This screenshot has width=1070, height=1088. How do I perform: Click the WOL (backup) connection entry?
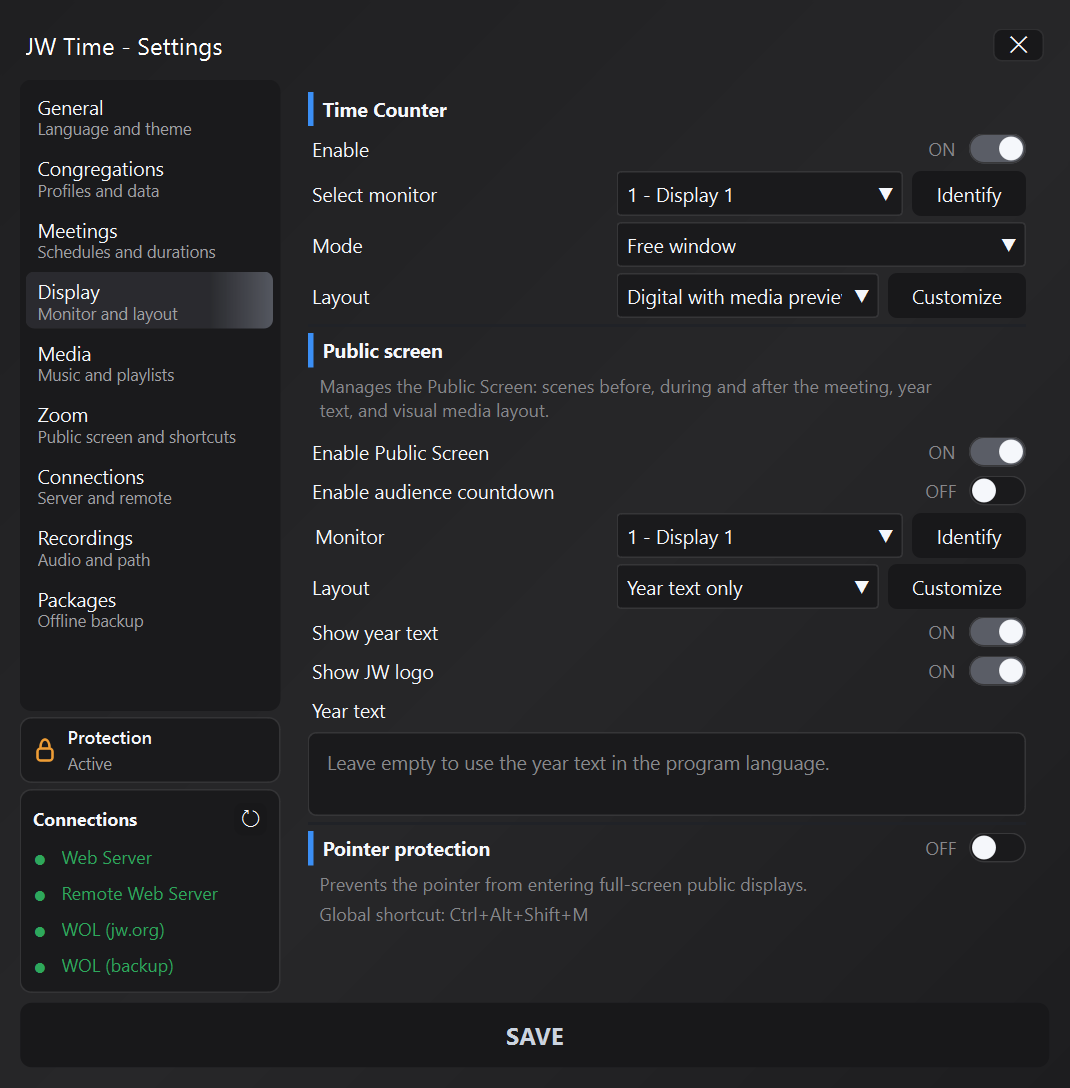[x=117, y=966]
